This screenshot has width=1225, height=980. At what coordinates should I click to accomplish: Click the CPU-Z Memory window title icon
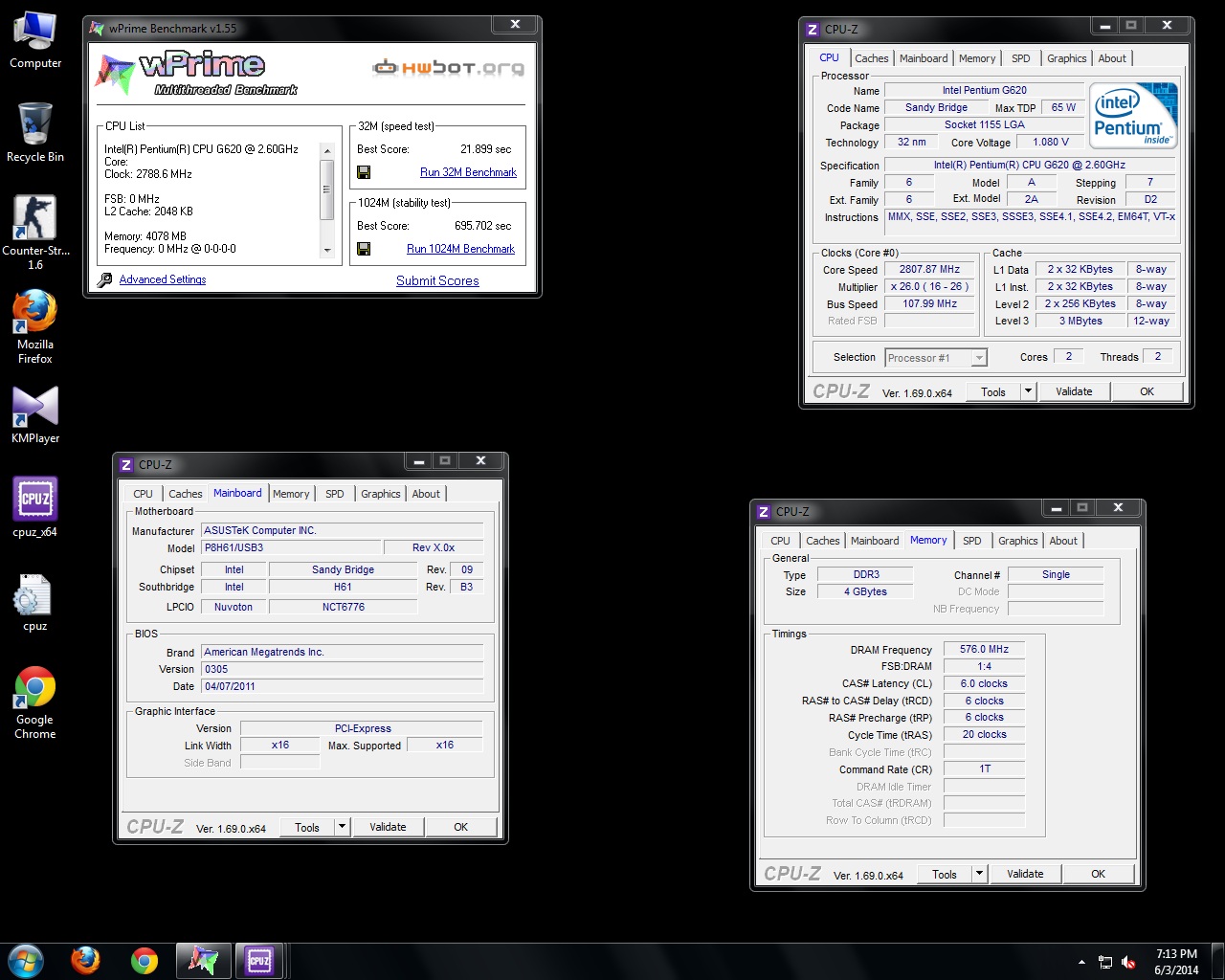click(764, 512)
